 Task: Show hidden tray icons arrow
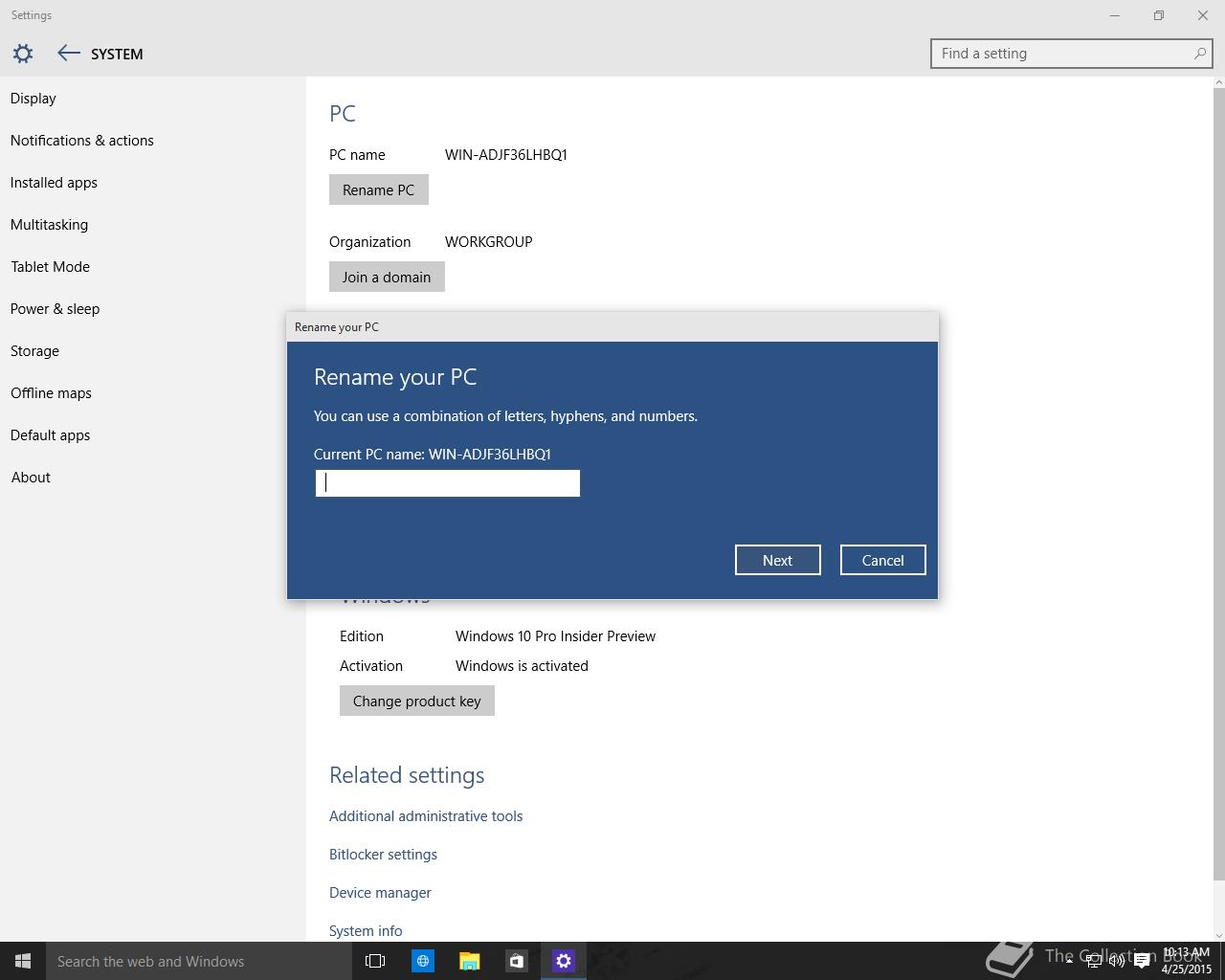(x=1069, y=961)
